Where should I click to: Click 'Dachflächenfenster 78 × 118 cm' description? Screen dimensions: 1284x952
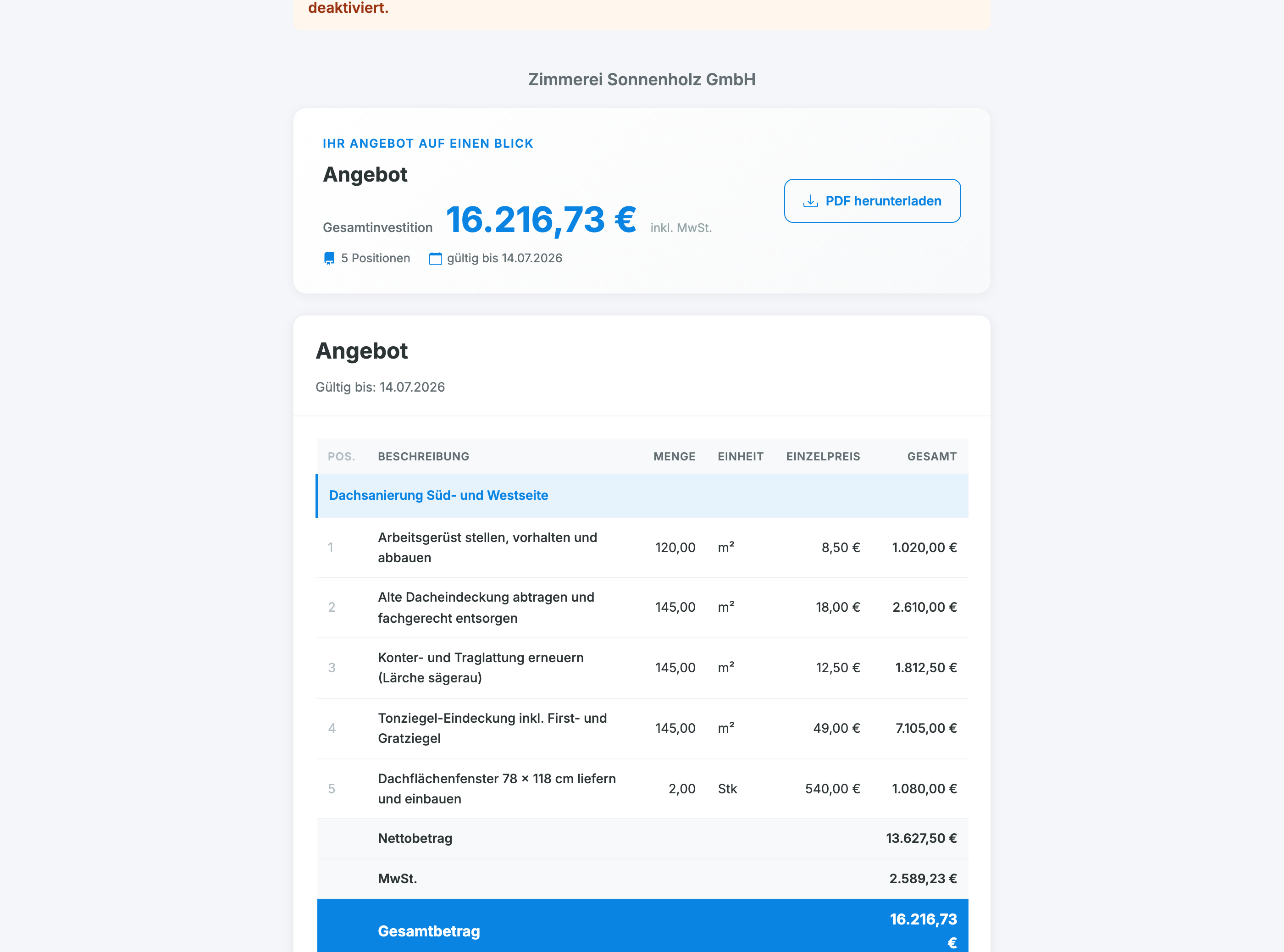click(497, 788)
